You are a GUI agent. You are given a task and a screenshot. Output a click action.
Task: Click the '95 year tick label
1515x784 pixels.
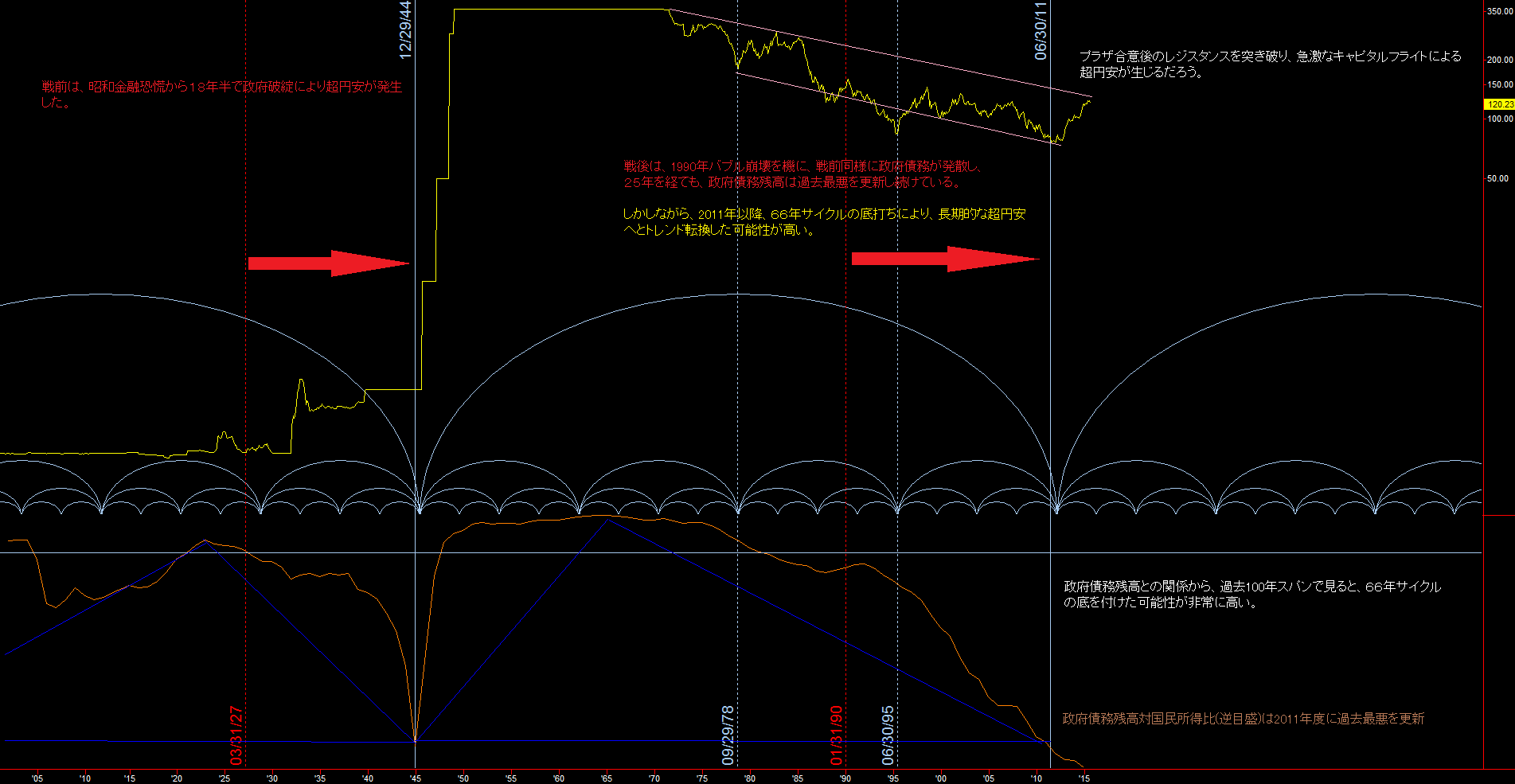pyautogui.click(x=894, y=778)
